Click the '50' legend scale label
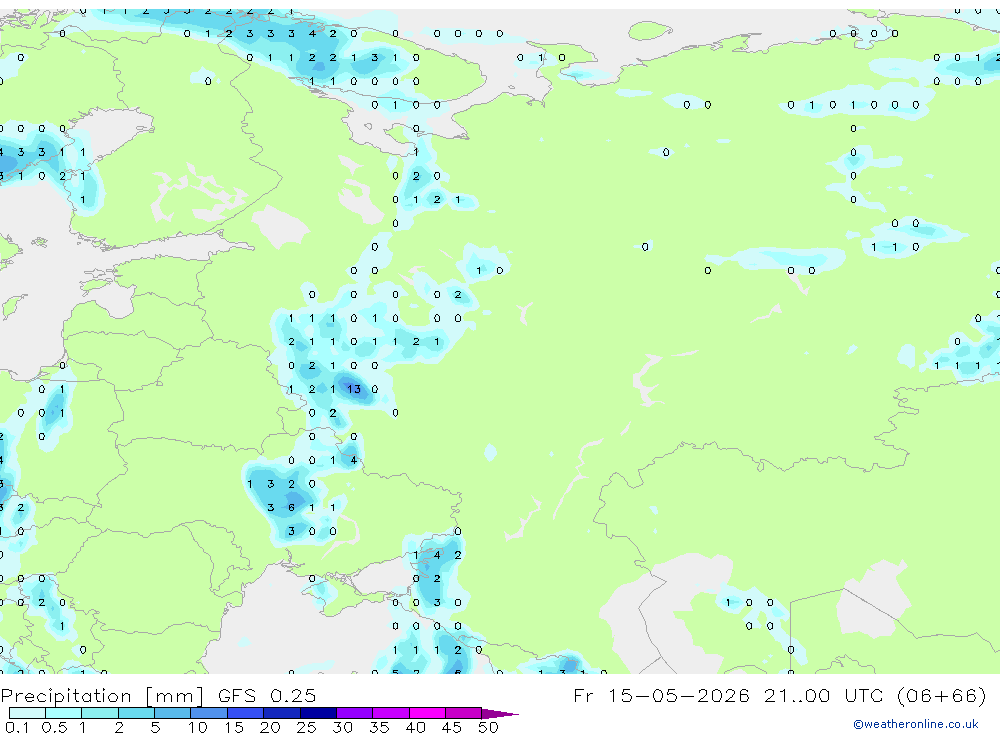The width and height of the screenshot is (1000, 733). (x=488, y=727)
